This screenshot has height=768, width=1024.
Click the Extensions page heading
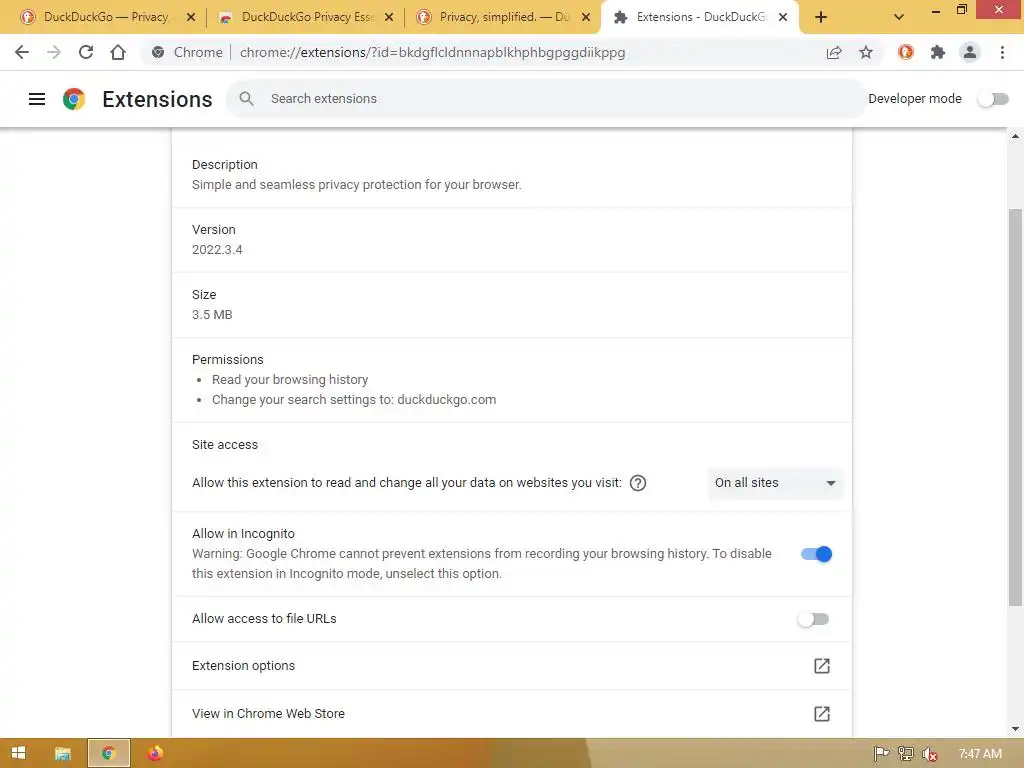[157, 99]
